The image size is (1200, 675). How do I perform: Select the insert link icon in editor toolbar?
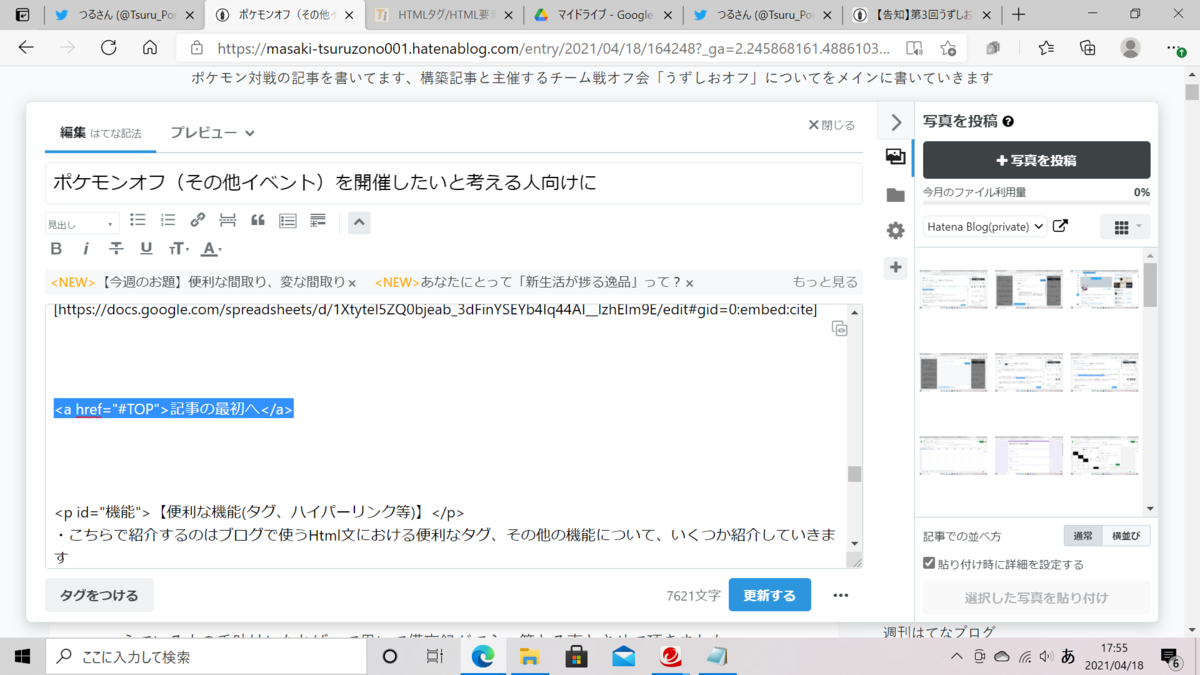(x=197, y=219)
